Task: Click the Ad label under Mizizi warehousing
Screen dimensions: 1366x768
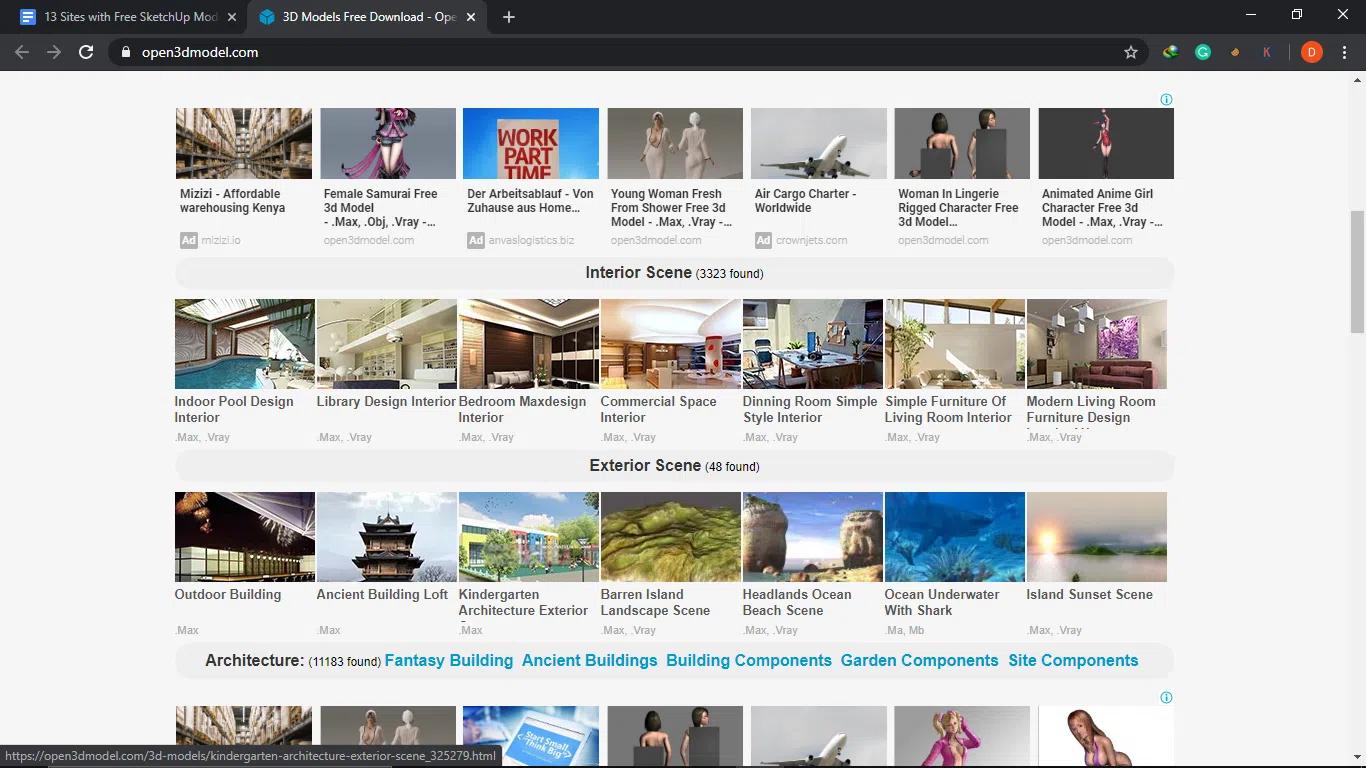Action: click(187, 240)
